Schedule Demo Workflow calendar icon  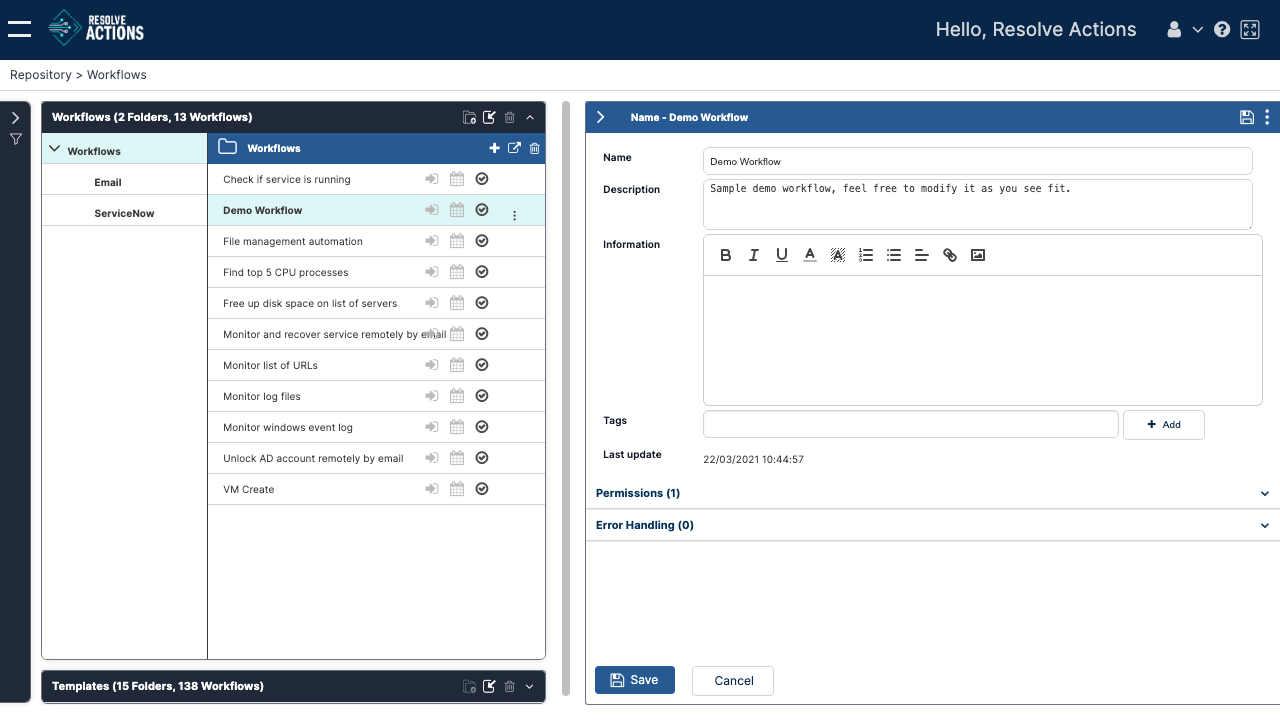(457, 210)
